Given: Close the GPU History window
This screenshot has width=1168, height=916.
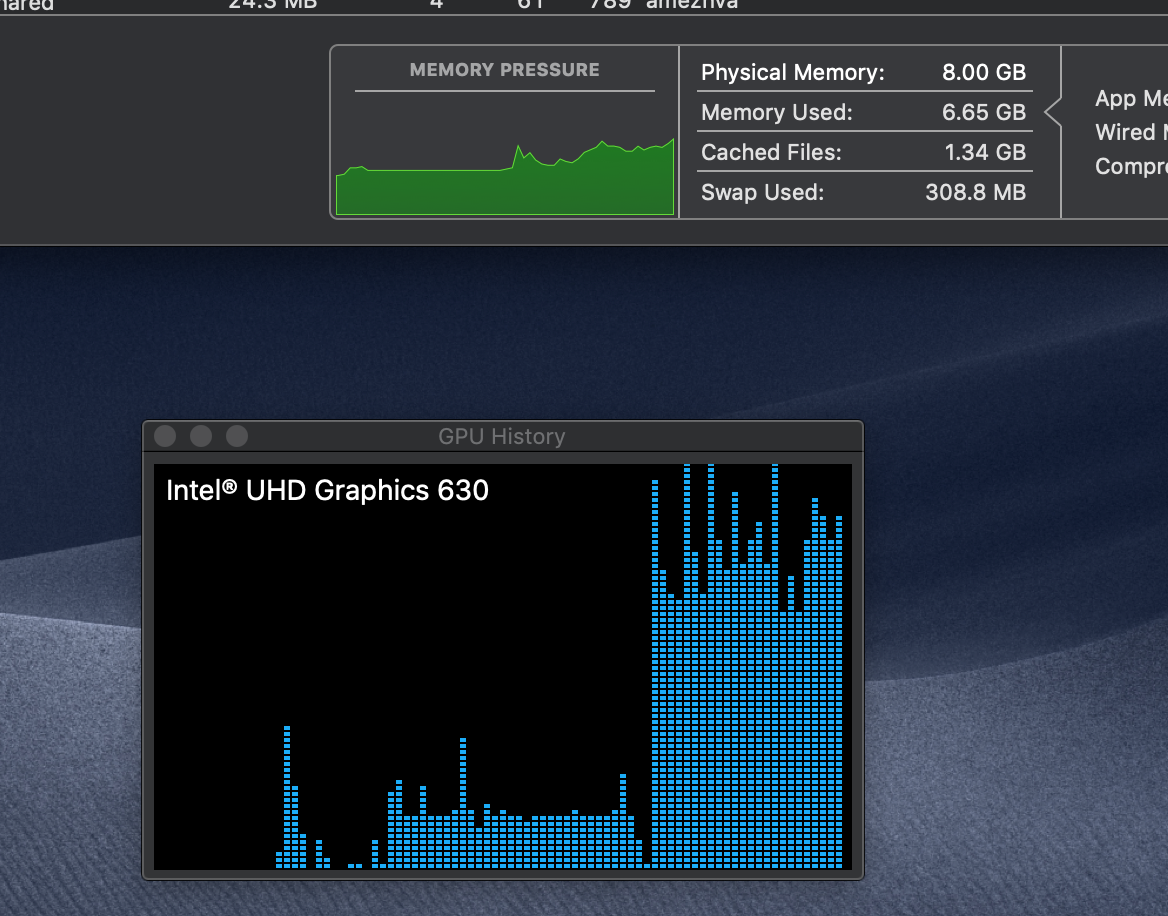Looking at the screenshot, I should click(x=165, y=436).
